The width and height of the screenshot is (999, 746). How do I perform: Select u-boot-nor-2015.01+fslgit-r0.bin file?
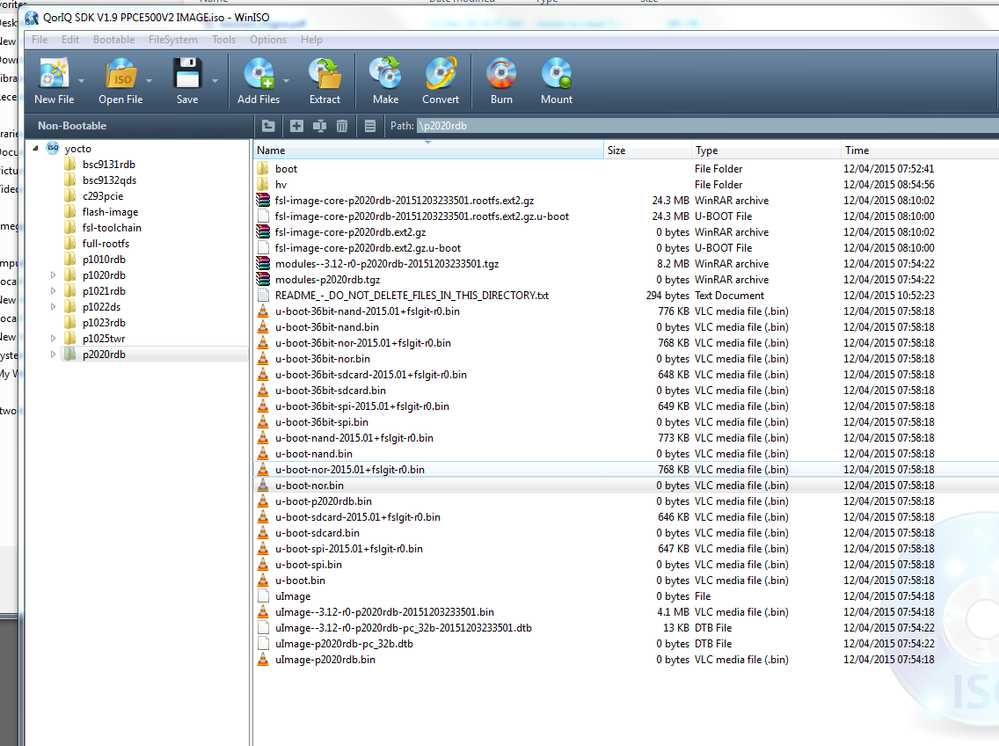(x=350, y=470)
